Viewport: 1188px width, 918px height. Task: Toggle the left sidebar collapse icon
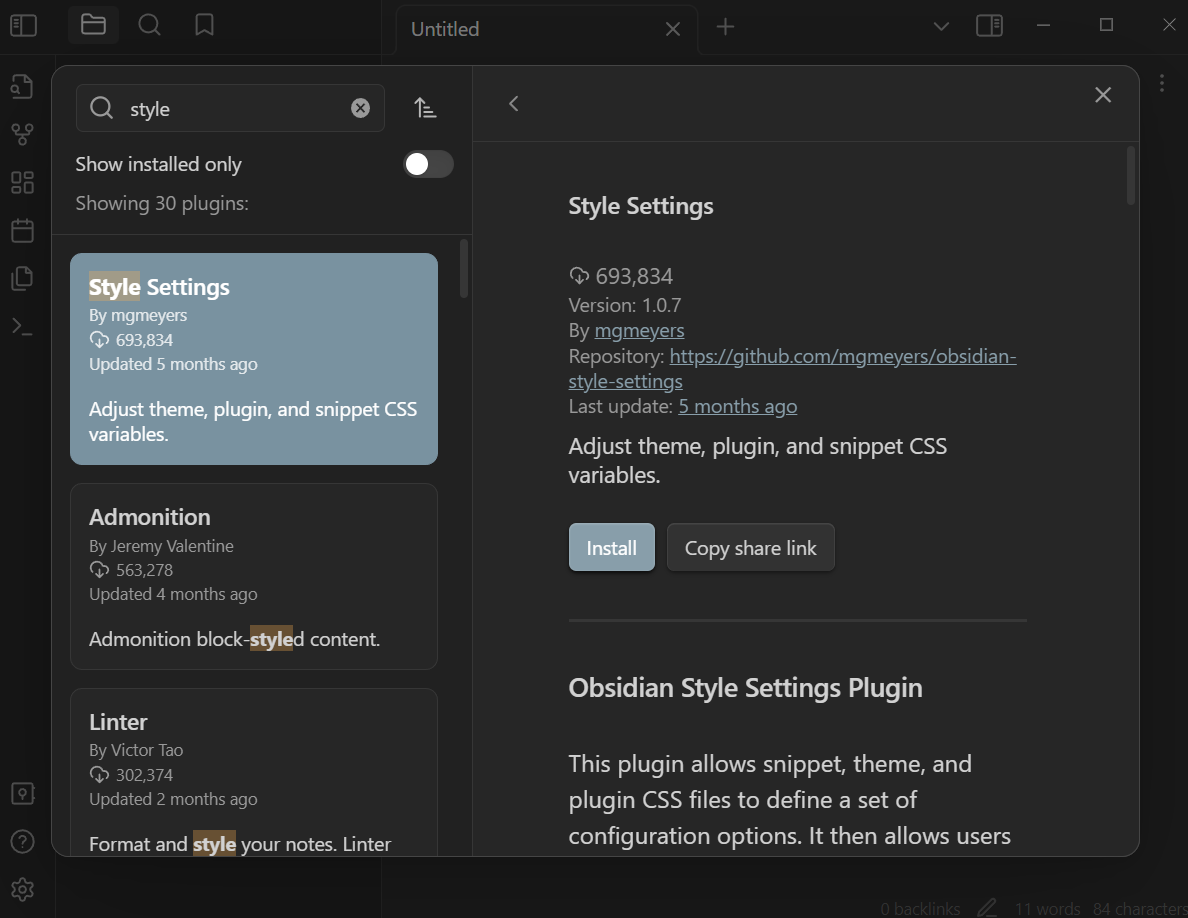(x=23, y=26)
